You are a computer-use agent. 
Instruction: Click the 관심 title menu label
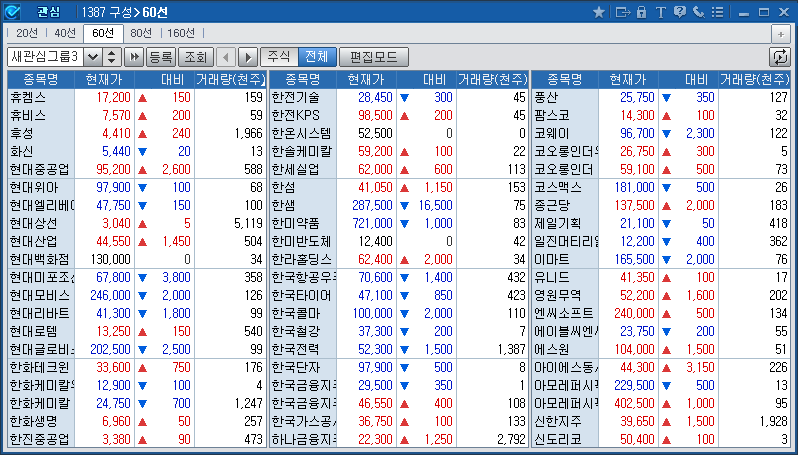(49, 12)
